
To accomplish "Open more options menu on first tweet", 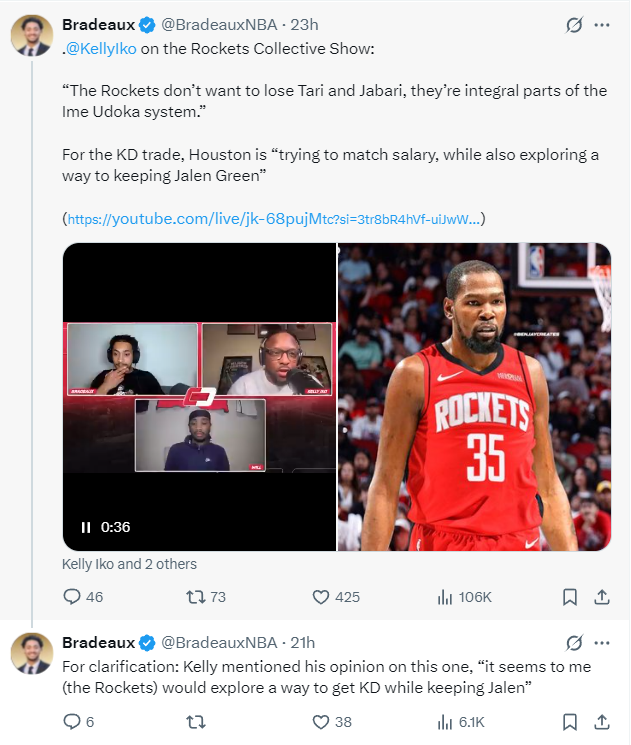I will point(602,25).
